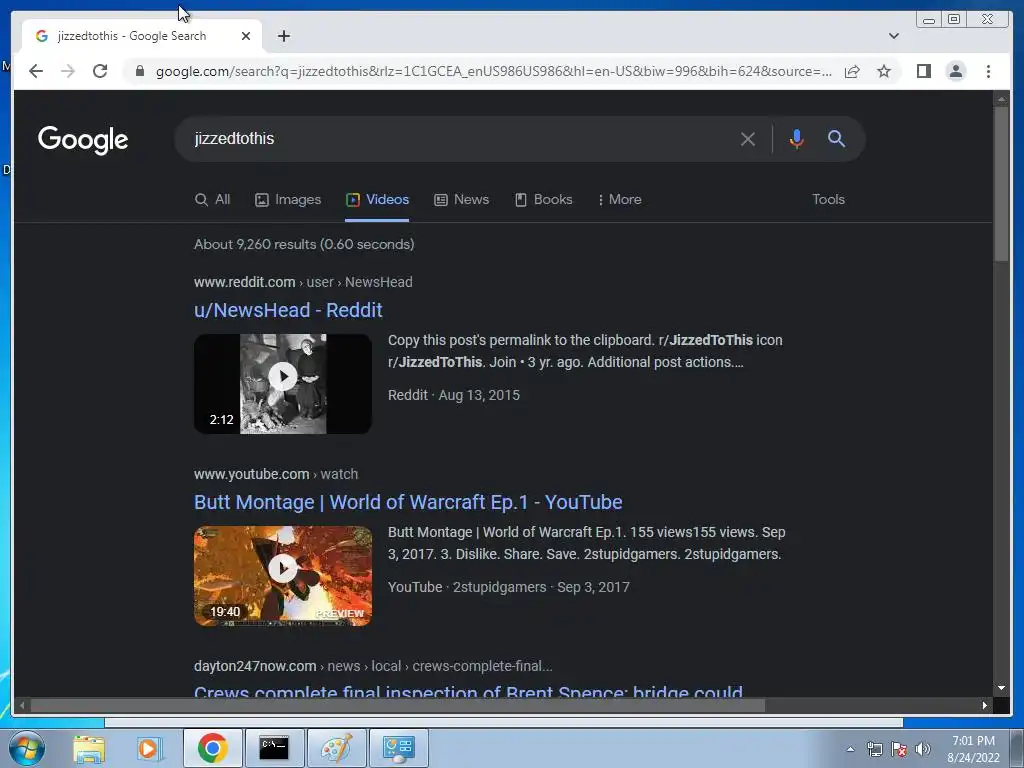Go to the Google logo homepage
This screenshot has width=1024, height=768.
[x=83, y=140]
